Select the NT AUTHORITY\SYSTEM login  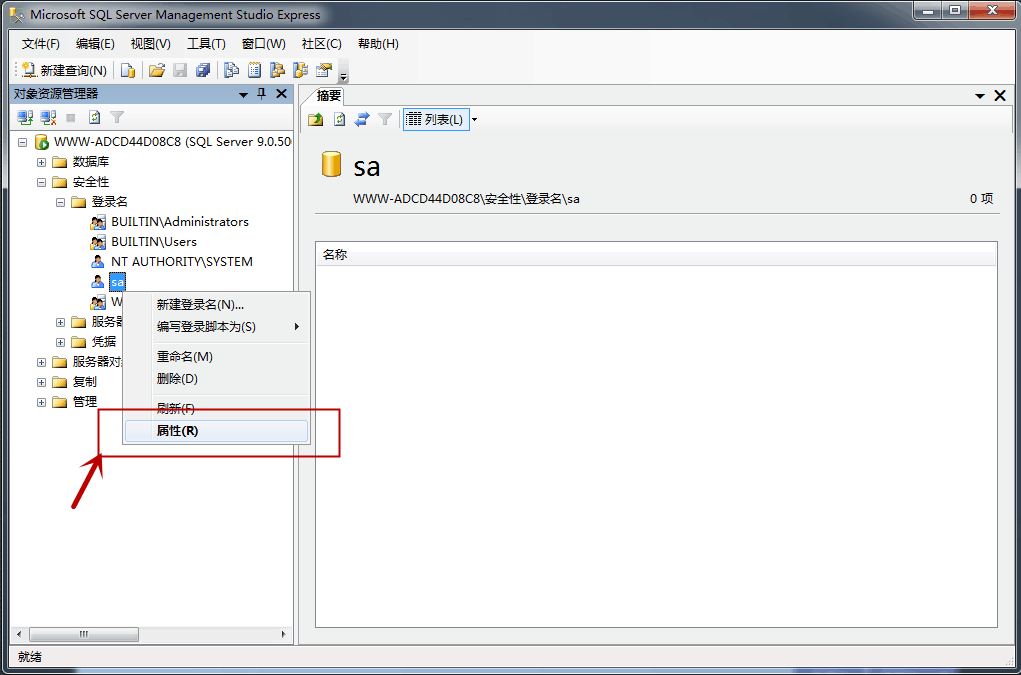(x=182, y=262)
